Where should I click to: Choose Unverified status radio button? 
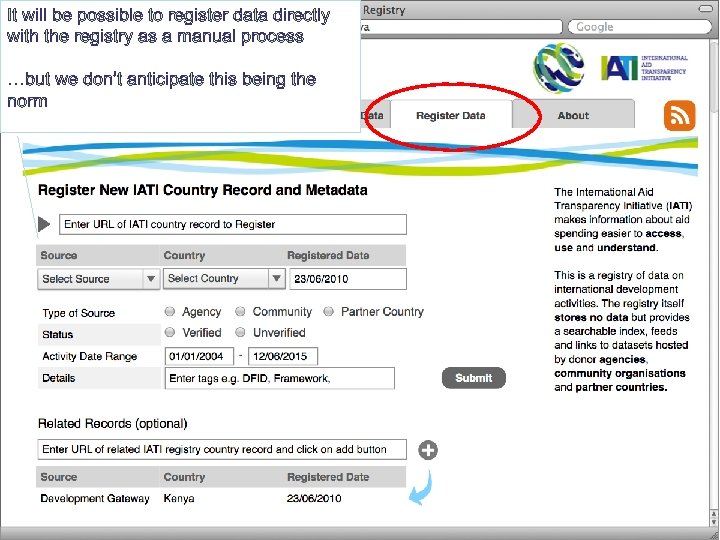point(240,332)
